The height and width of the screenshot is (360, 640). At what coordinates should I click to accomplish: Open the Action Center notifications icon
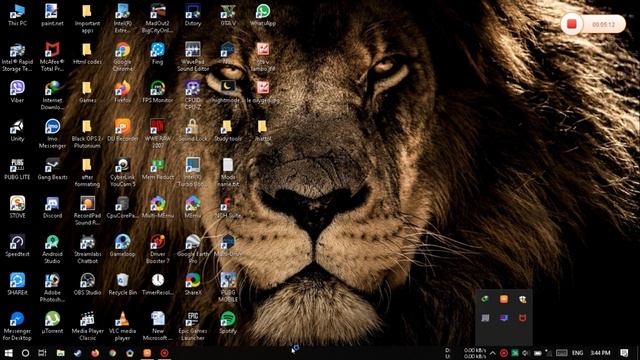coord(624,353)
